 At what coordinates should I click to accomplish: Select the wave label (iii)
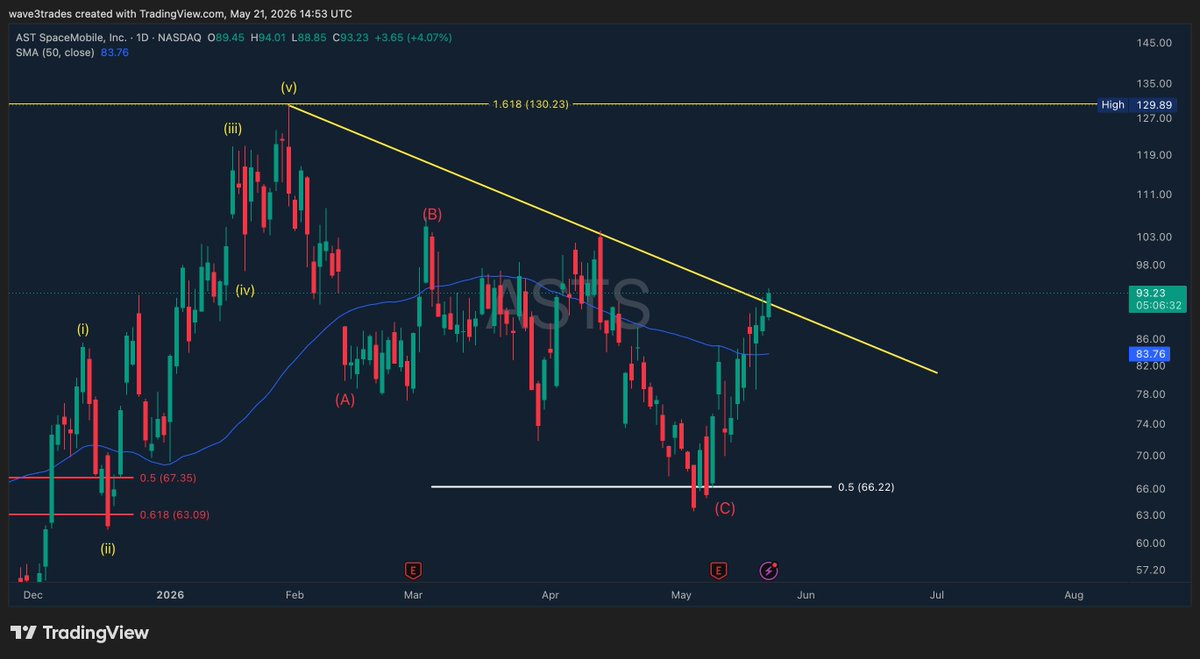click(x=233, y=128)
